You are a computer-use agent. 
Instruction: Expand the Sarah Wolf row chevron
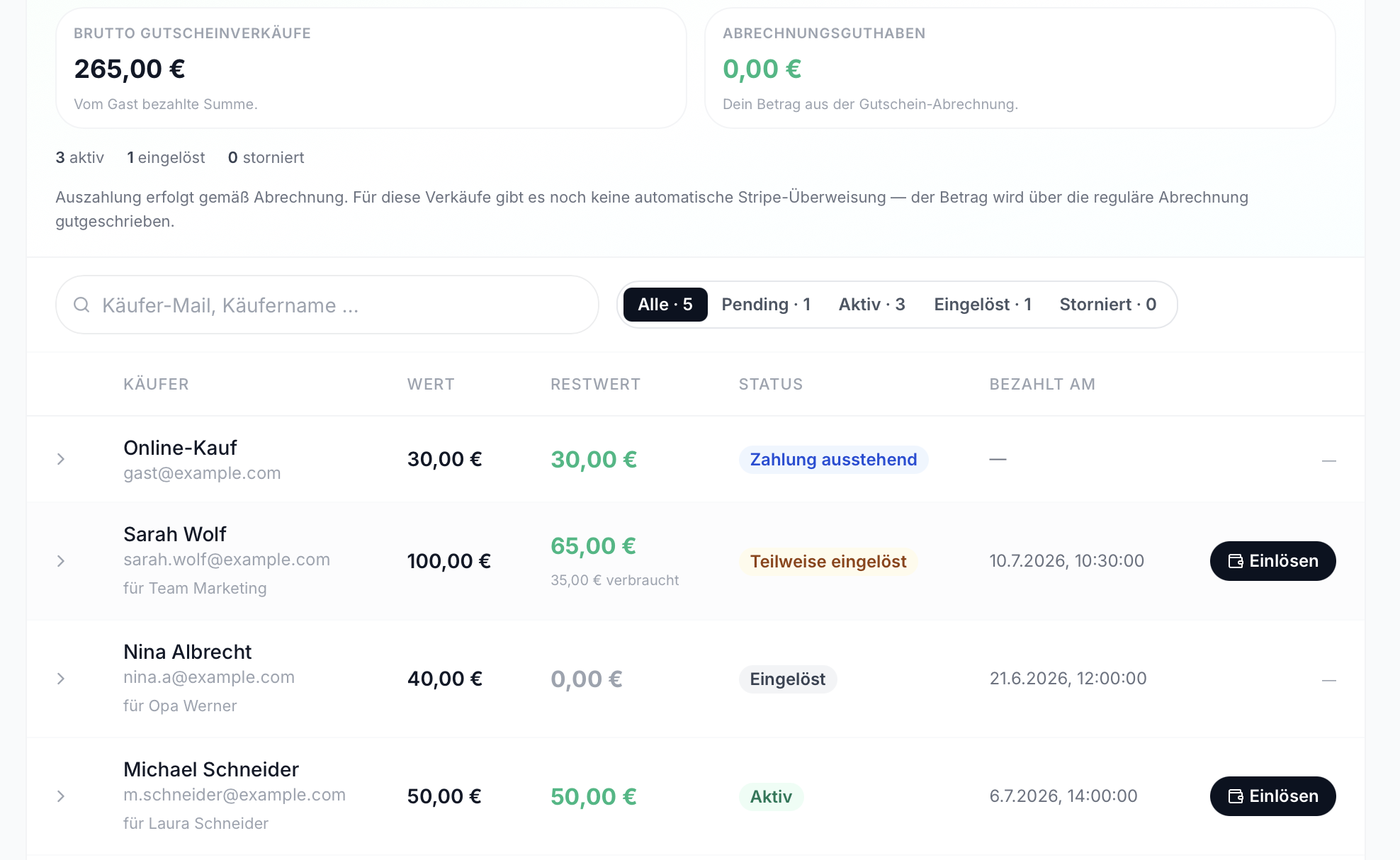61,561
